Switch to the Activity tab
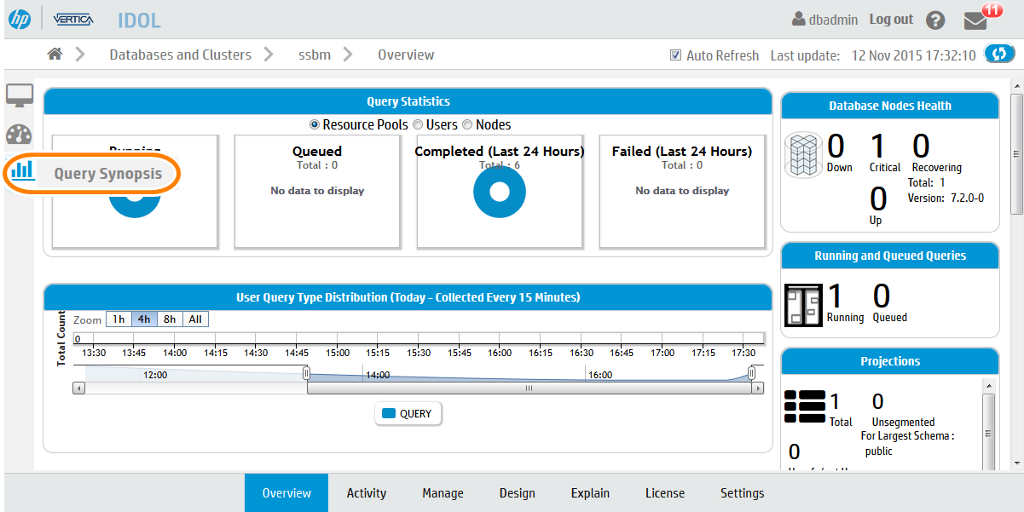 tap(366, 493)
